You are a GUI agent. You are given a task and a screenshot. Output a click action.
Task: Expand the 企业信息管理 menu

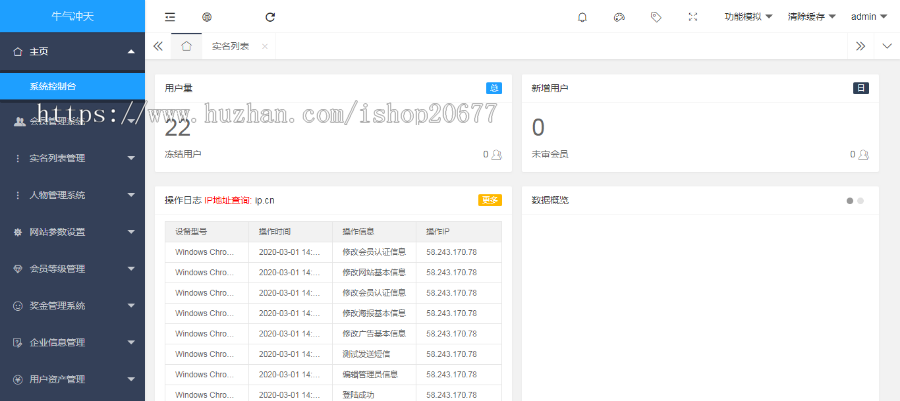point(72,342)
